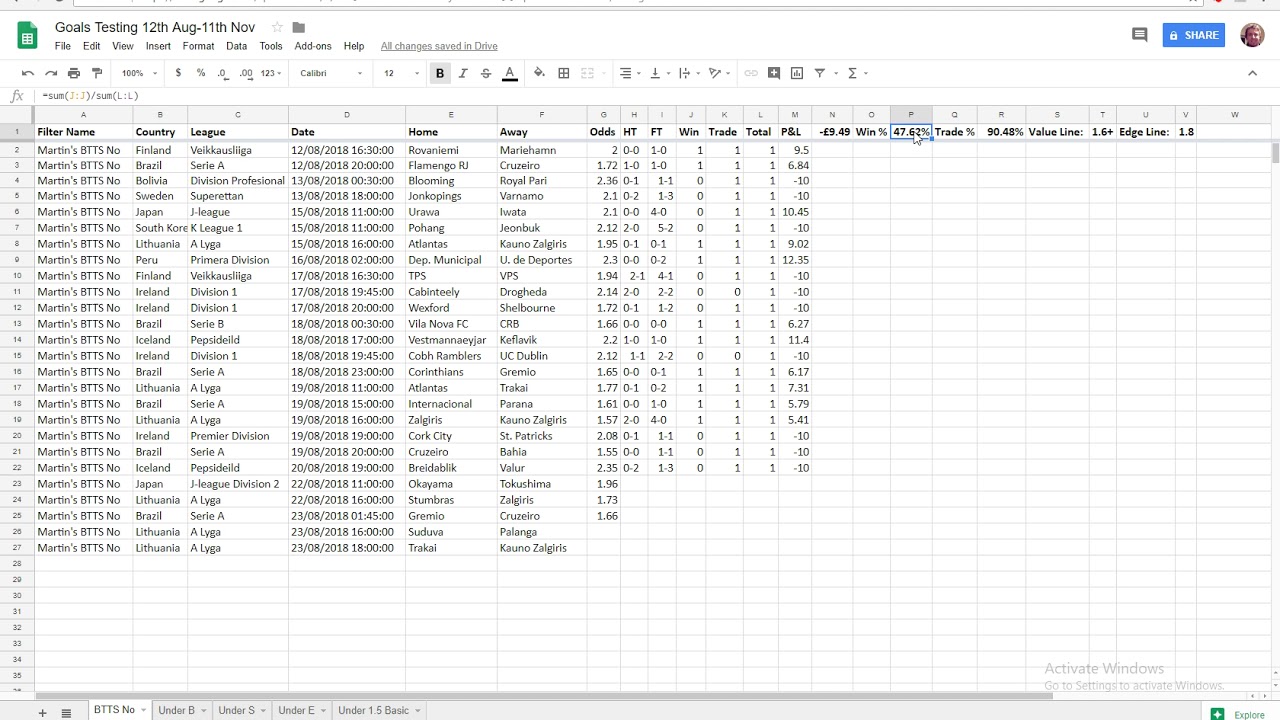Open the text color picker

509,73
